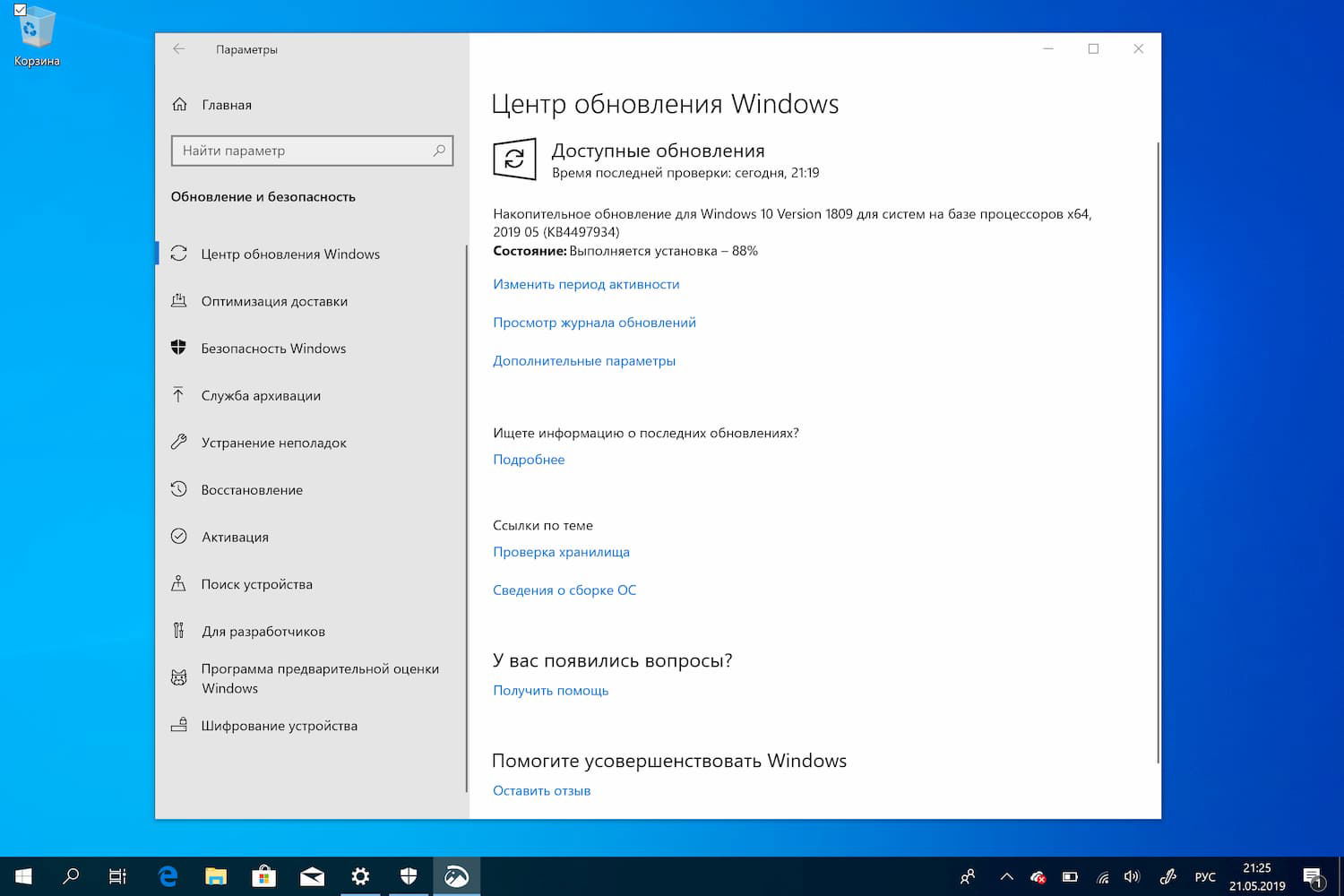Open Оптимизация доставки settings
The width and height of the screenshot is (1344, 896).
click(x=274, y=301)
